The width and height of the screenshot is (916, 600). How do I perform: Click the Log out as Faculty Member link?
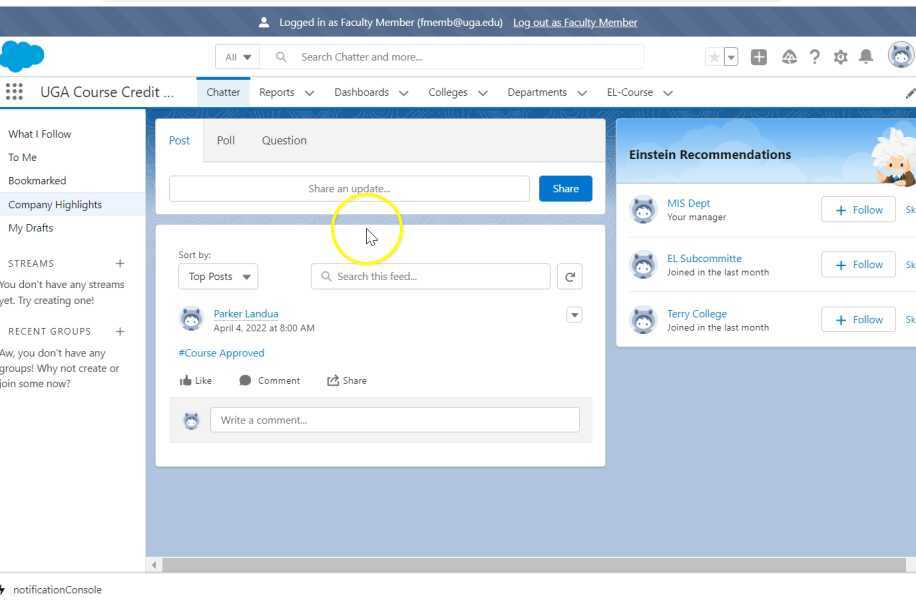574,21
